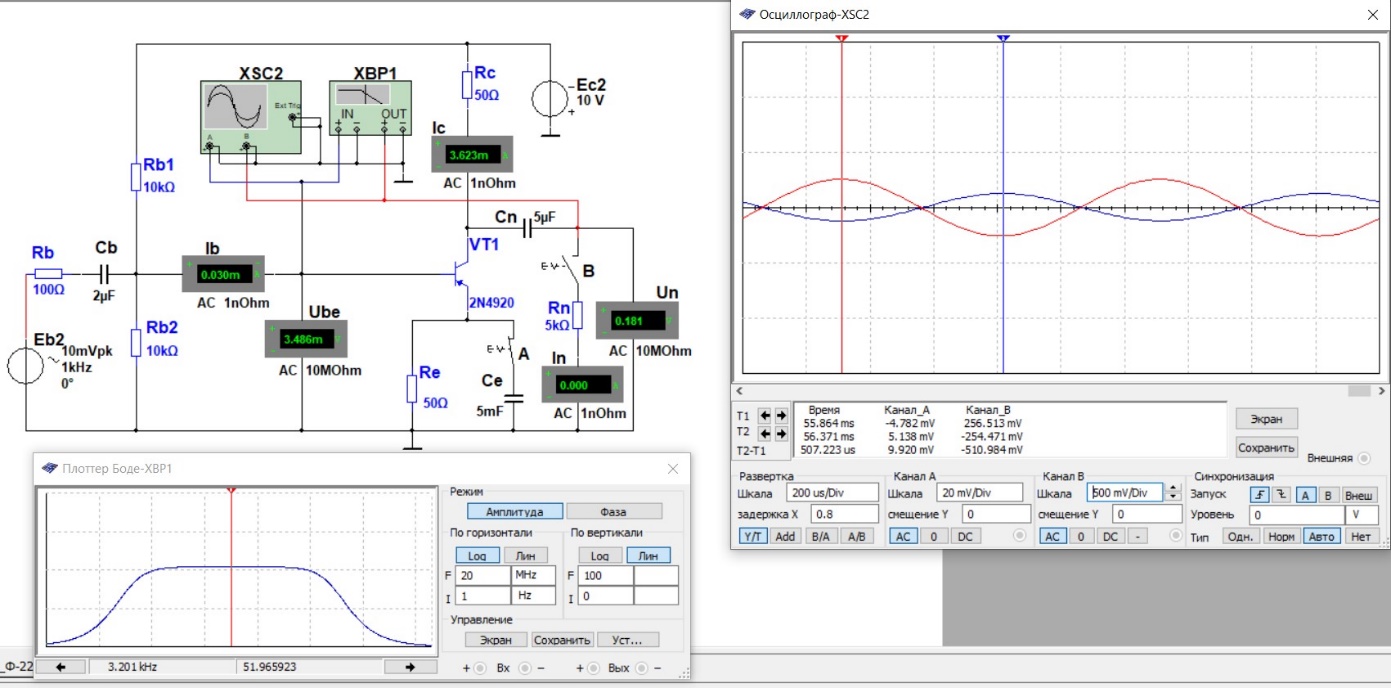1391x688 pixels.
Task: Toggle Add mode in Развертка section
Action: click(787, 536)
